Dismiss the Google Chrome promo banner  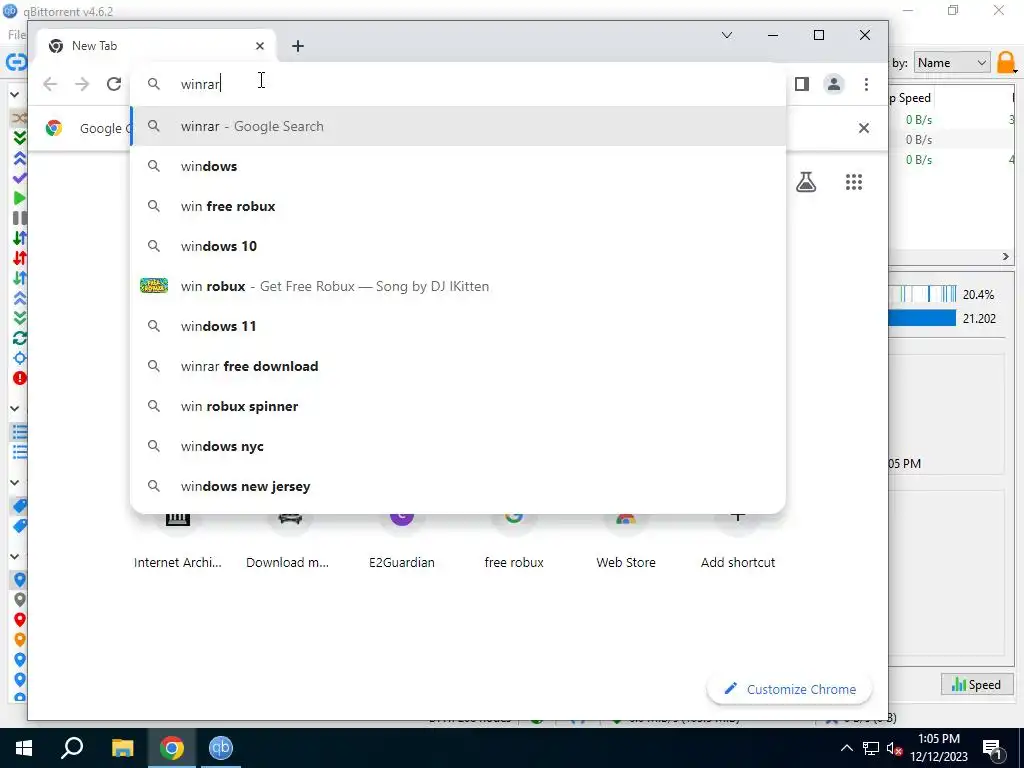tap(863, 128)
